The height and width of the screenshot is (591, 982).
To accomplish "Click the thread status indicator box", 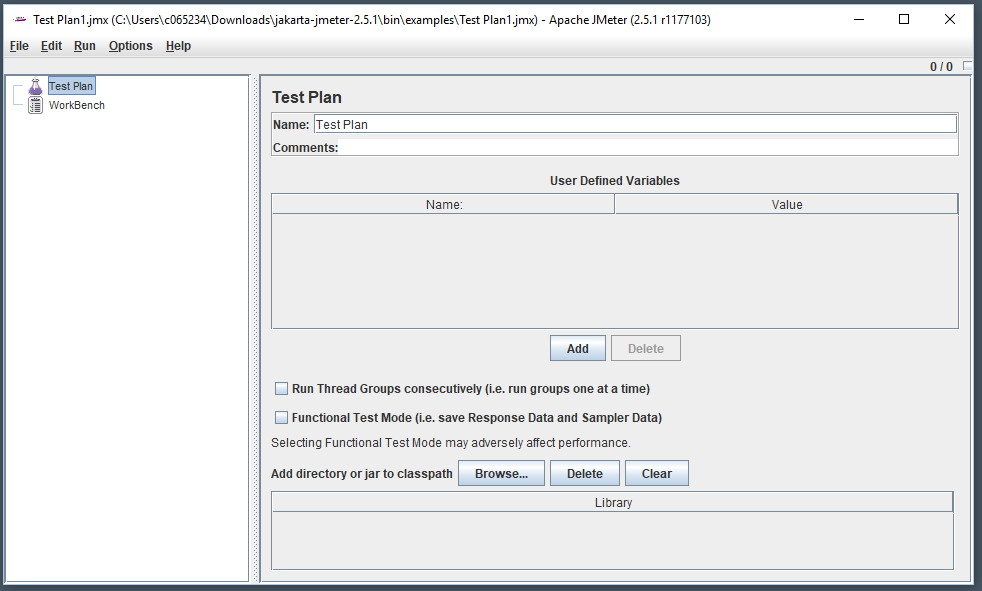I will point(968,66).
